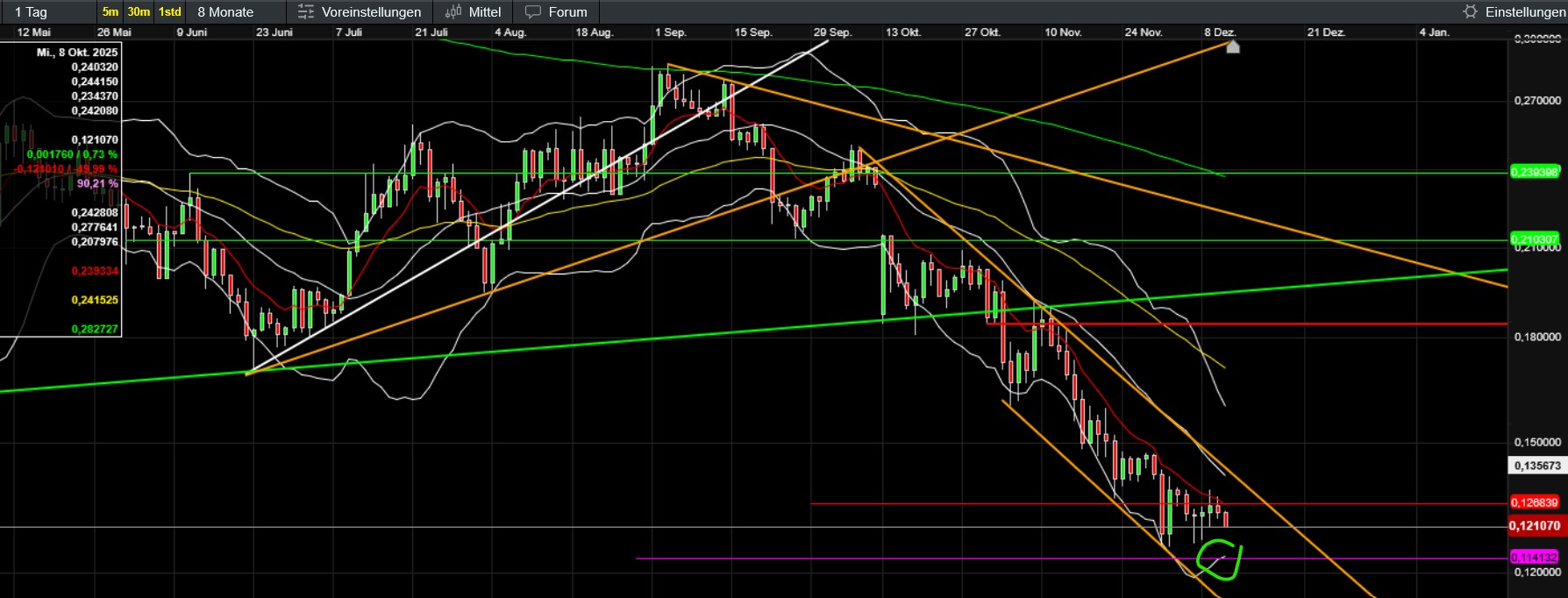Viewport: 1568px width, 598px height.
Task: Click the '10 Nov.' date label
Action: (1063, 32)
